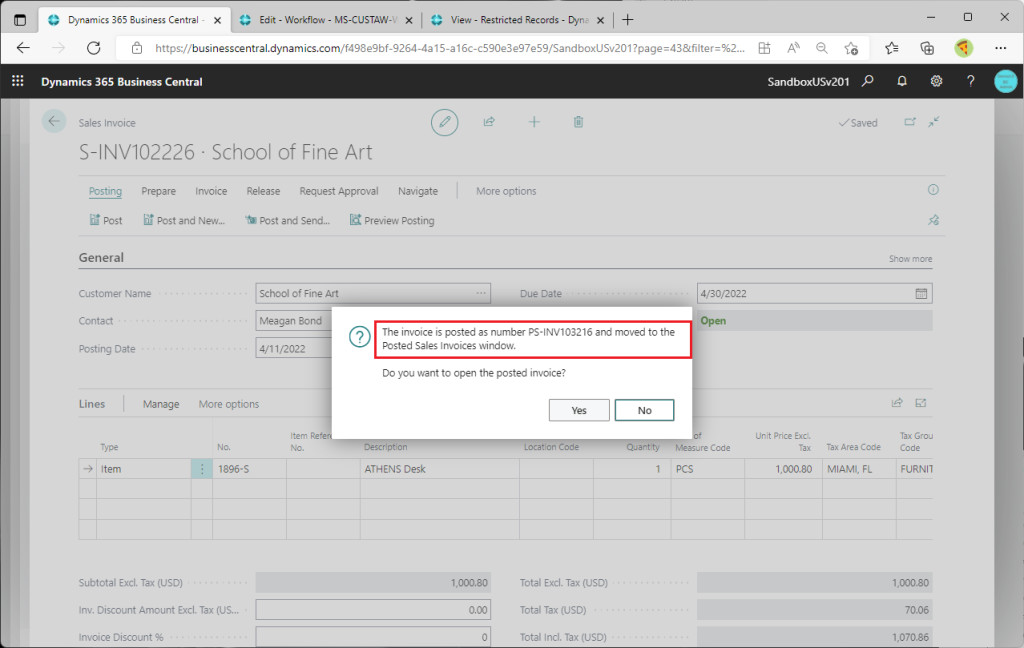Open the Manage menu in Lines
This screenshot has height=648, width=1024.
click(x=161, y=404)
